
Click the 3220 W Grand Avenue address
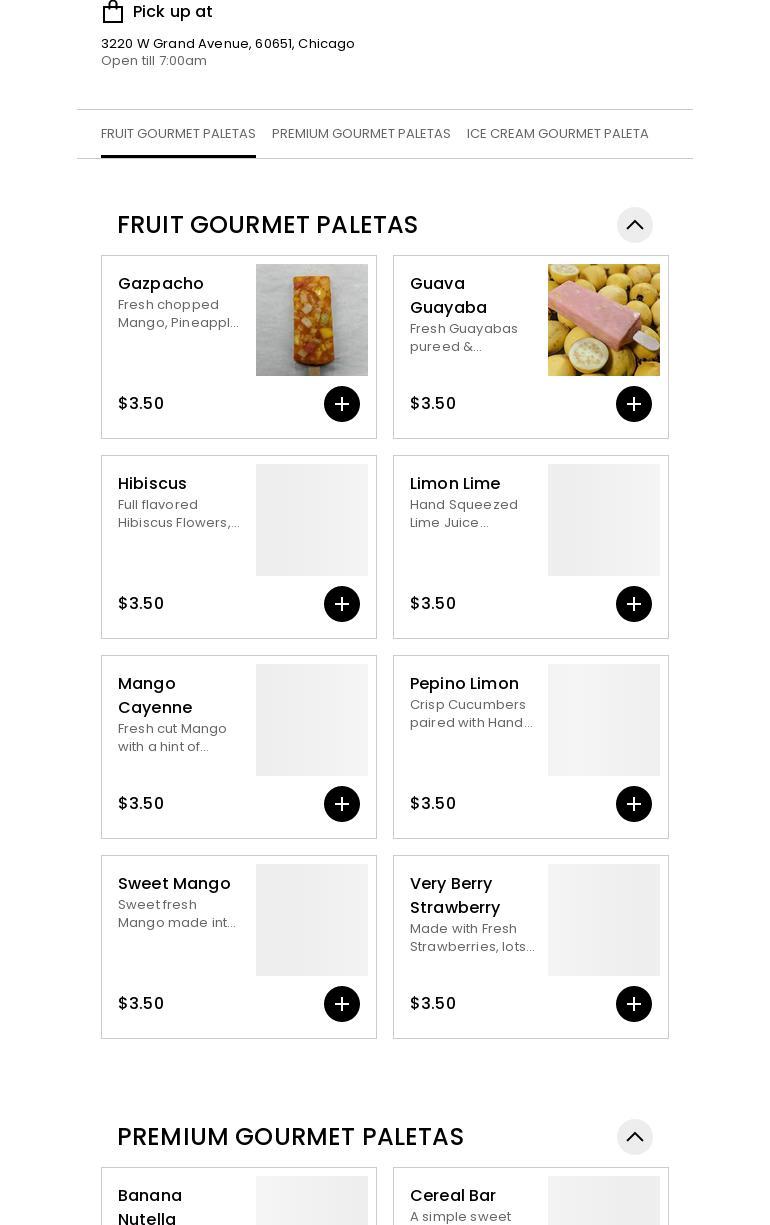[228, 44]
